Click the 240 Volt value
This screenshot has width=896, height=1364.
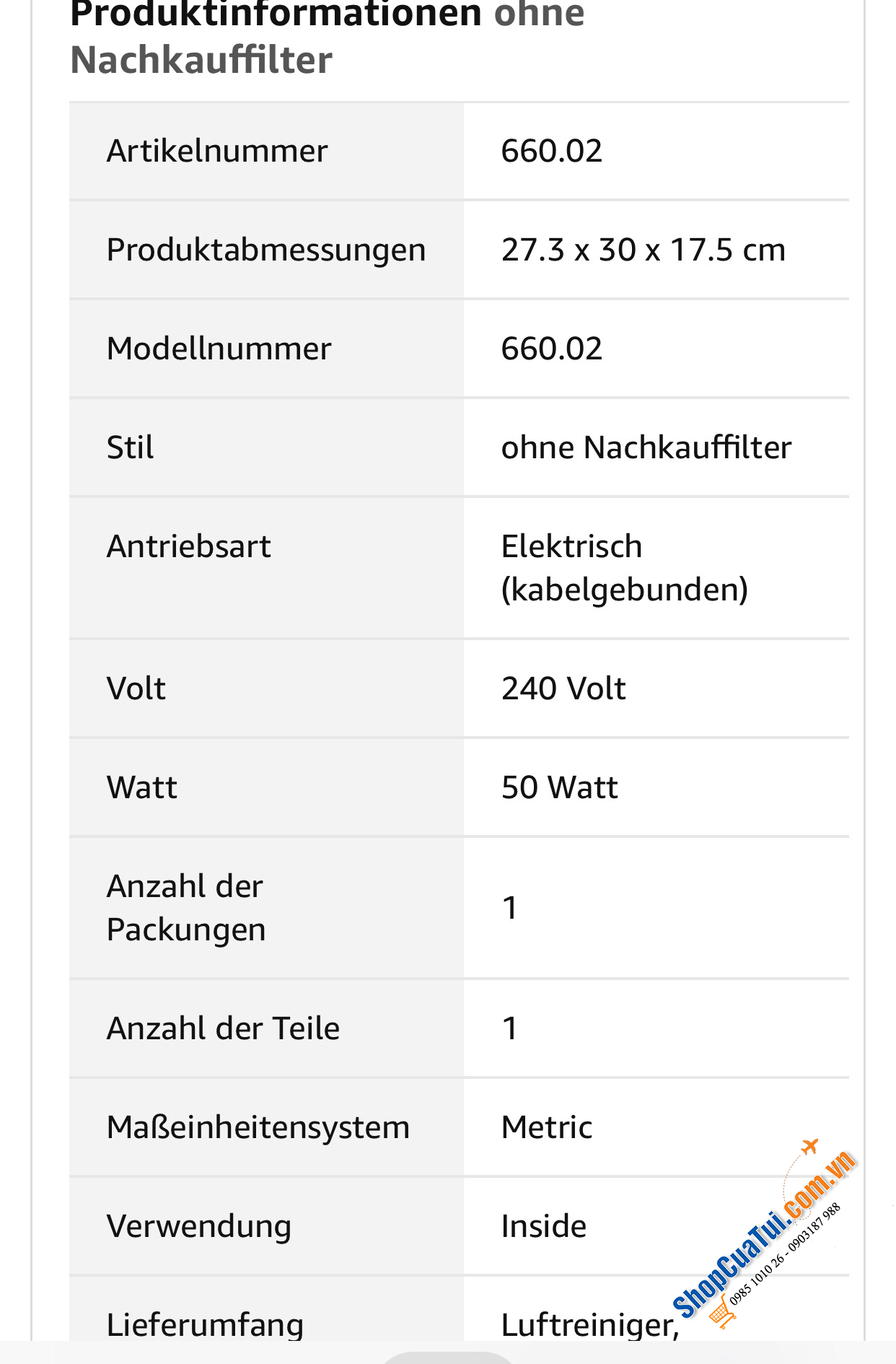click(563, 688)
